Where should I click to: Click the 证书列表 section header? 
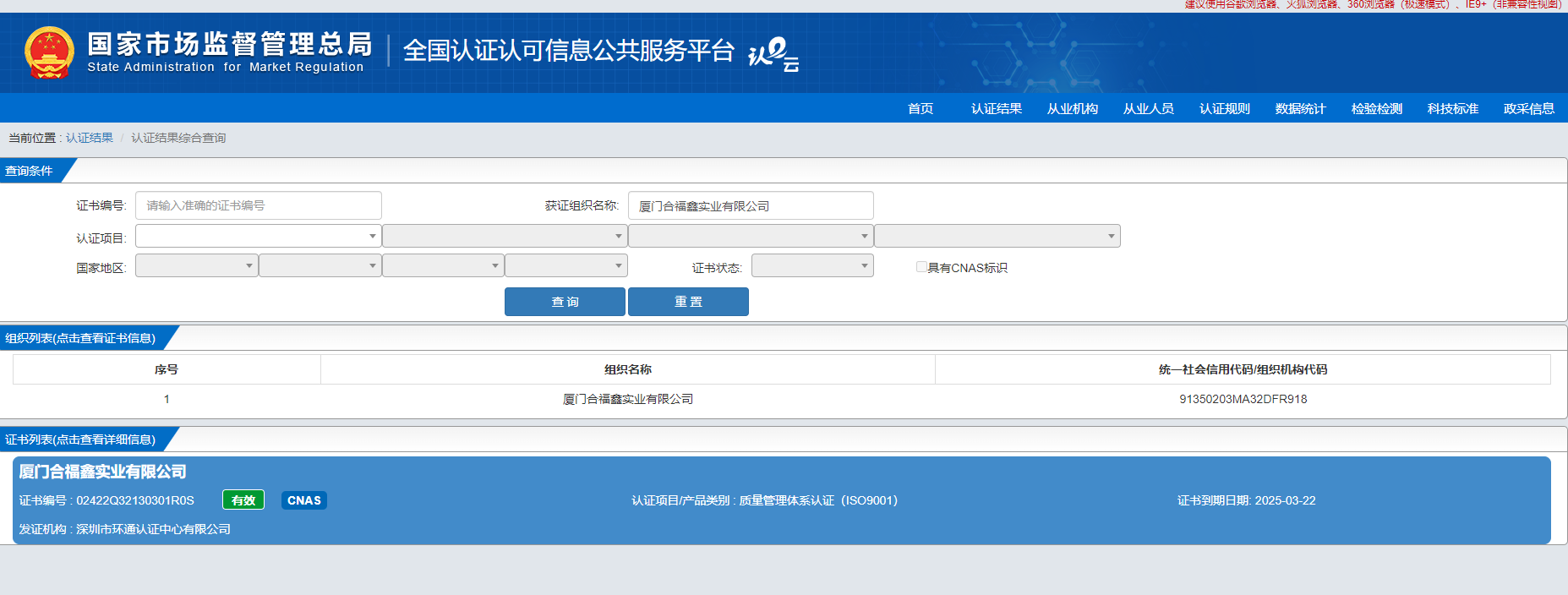tap(80, 439)
